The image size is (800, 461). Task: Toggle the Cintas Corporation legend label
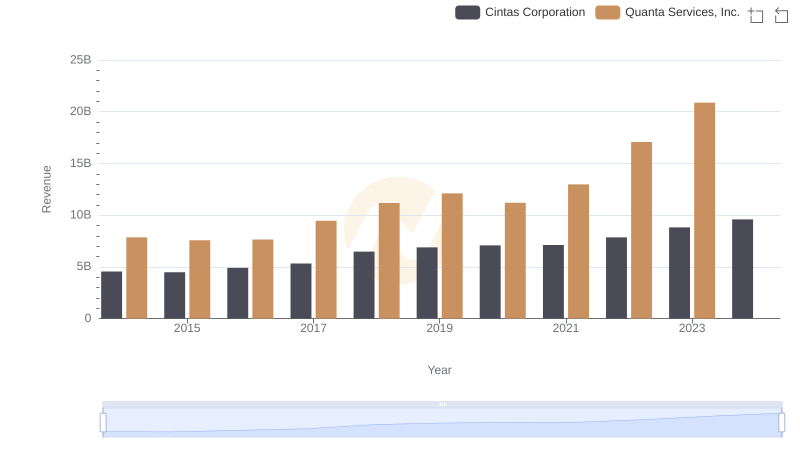click(x=535, y=12)
